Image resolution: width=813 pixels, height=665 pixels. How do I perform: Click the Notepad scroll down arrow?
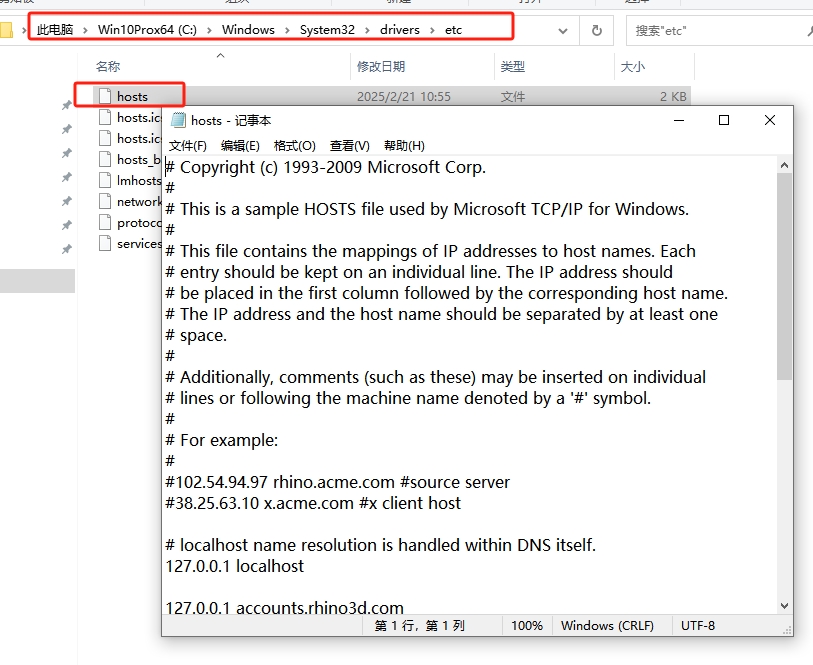coord(784,606)
